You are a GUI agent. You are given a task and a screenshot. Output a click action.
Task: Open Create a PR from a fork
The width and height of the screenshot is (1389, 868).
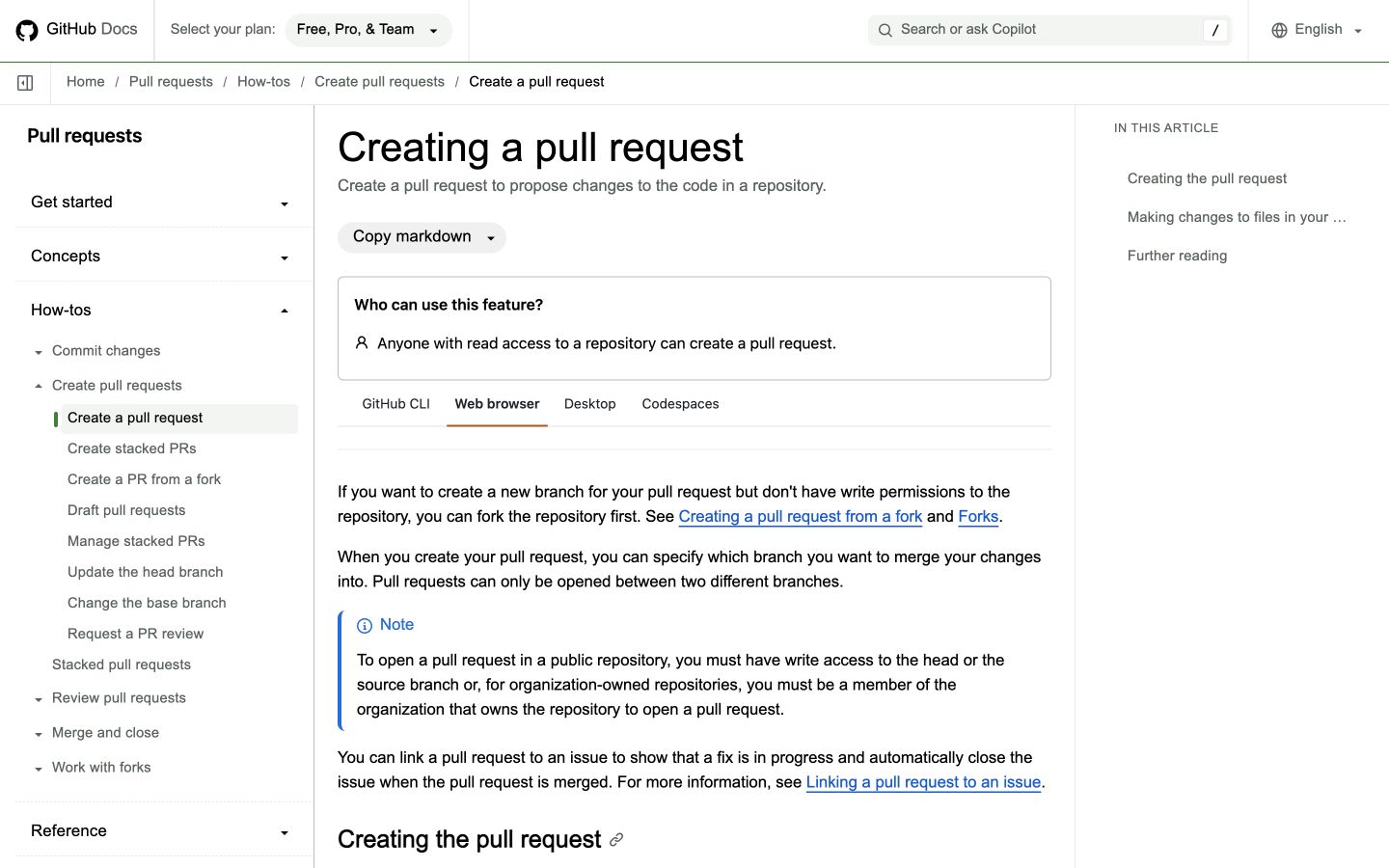(x=144, y=479)
